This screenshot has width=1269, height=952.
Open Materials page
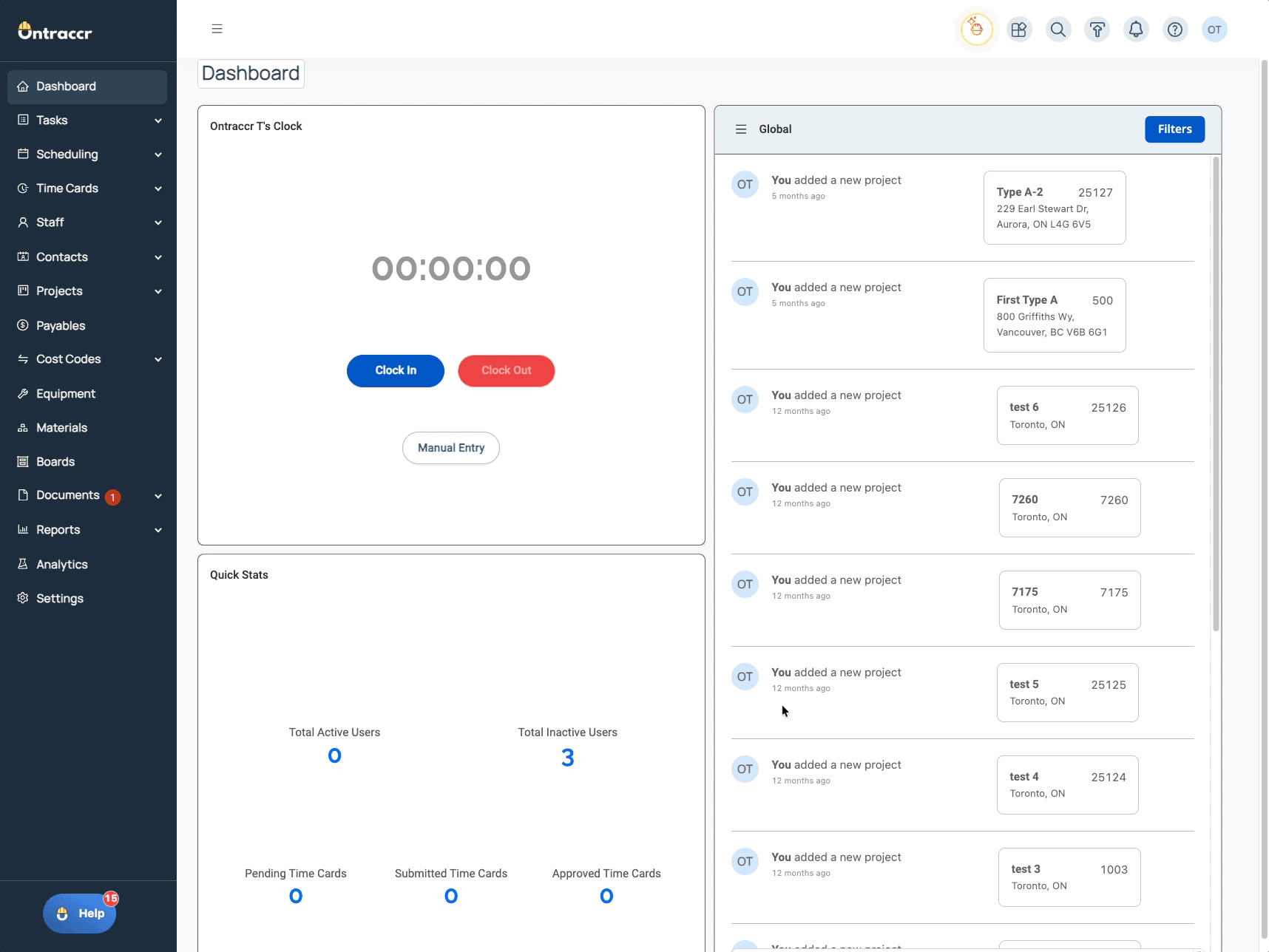click(x=87, y=428)
